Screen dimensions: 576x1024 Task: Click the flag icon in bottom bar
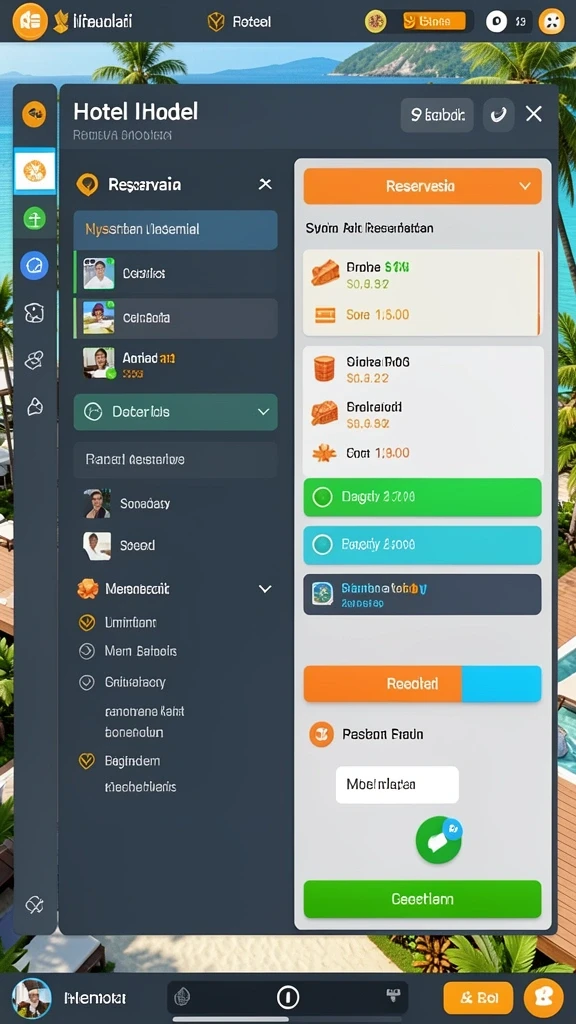394,996
